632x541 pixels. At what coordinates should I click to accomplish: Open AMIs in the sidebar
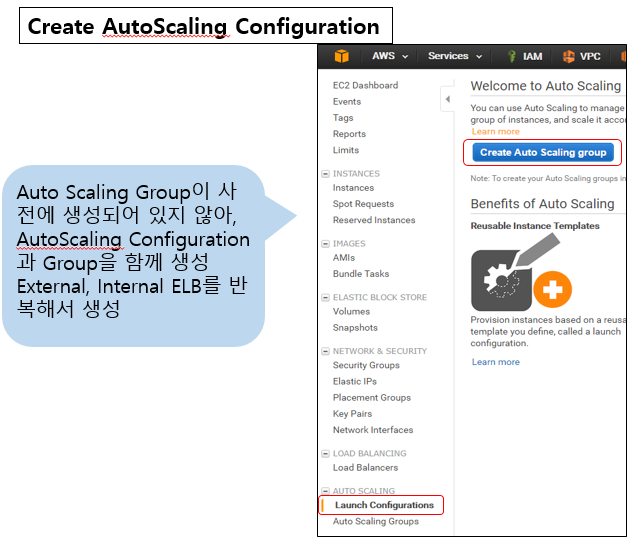pos(344,258)
